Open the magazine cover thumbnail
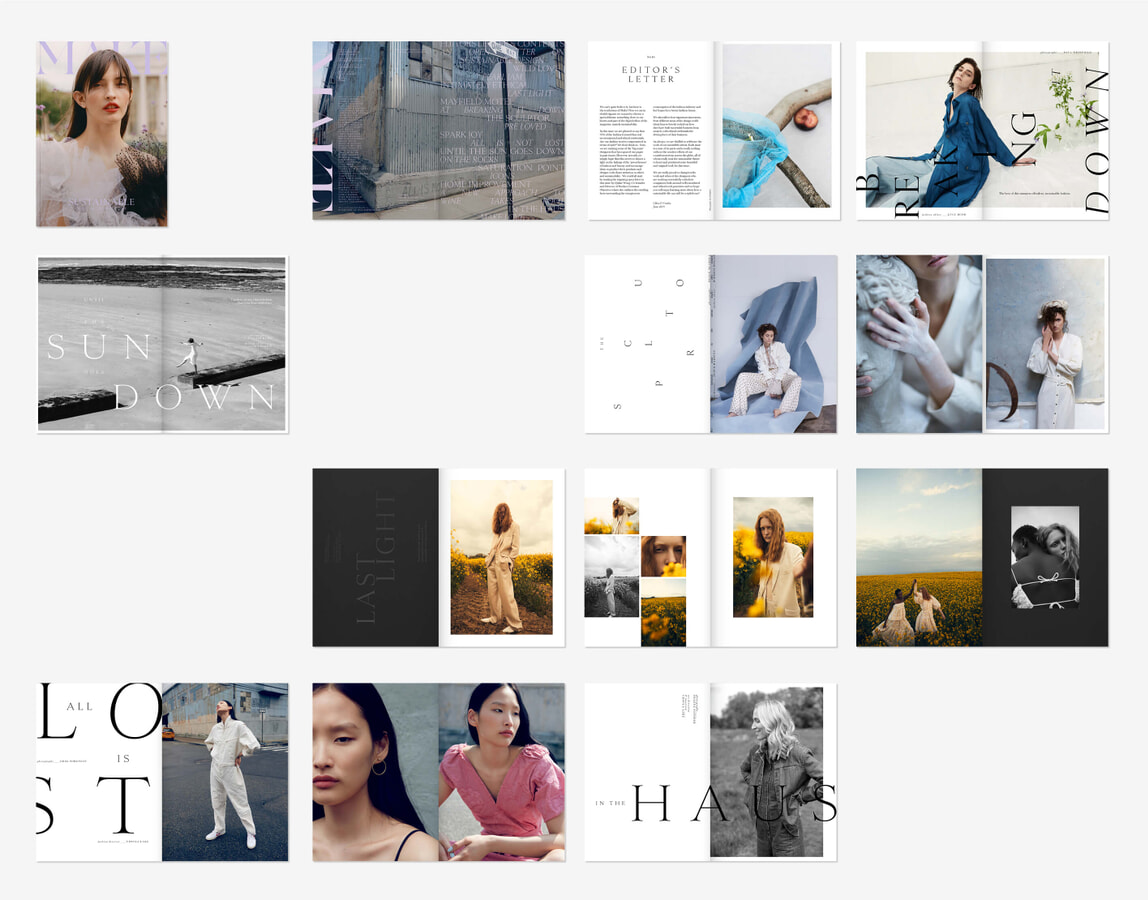Image resolution: width=1148 pixels, height=900 pixels. [102, 134]
